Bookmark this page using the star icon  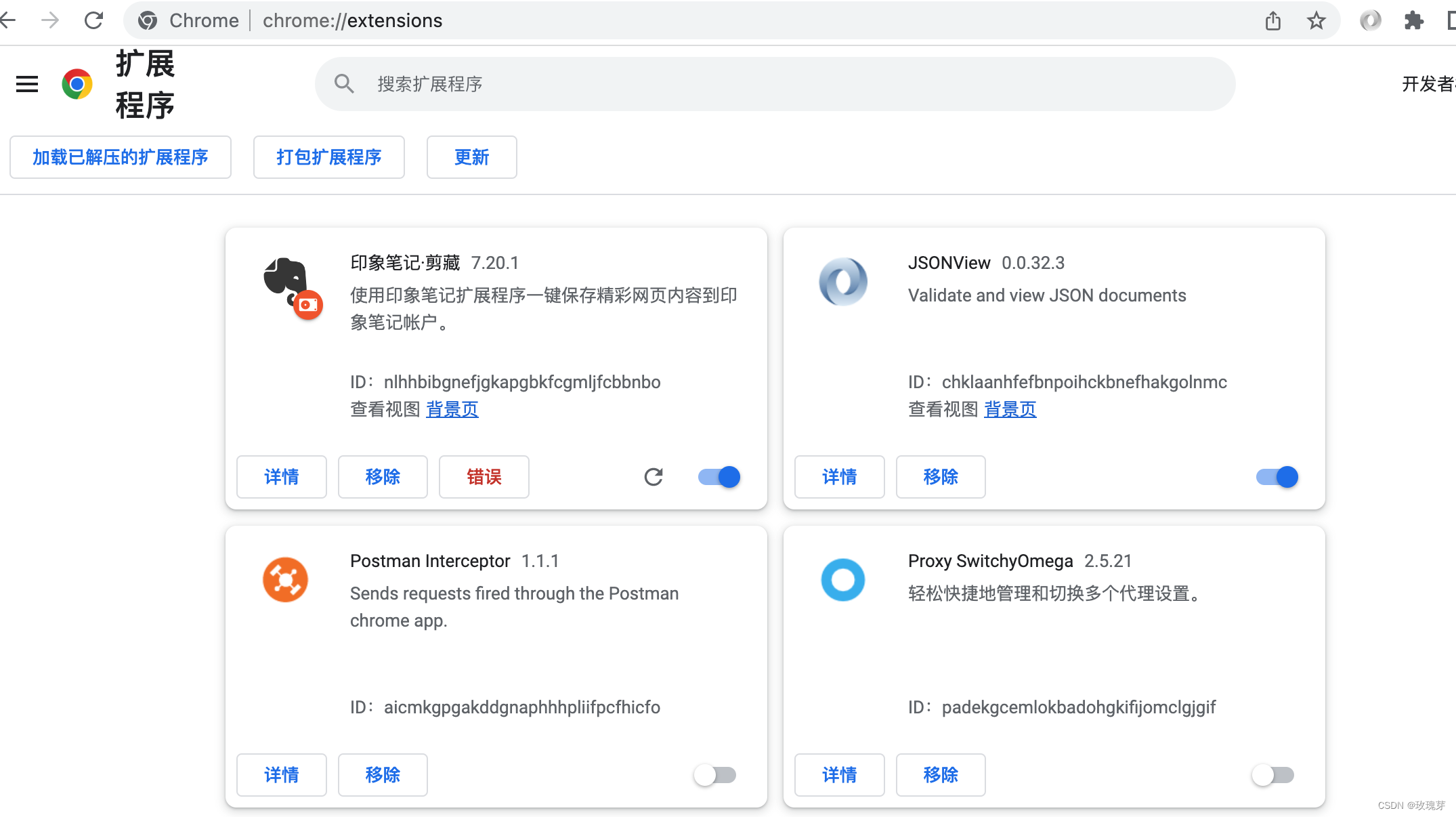[x=1316, y=20]
